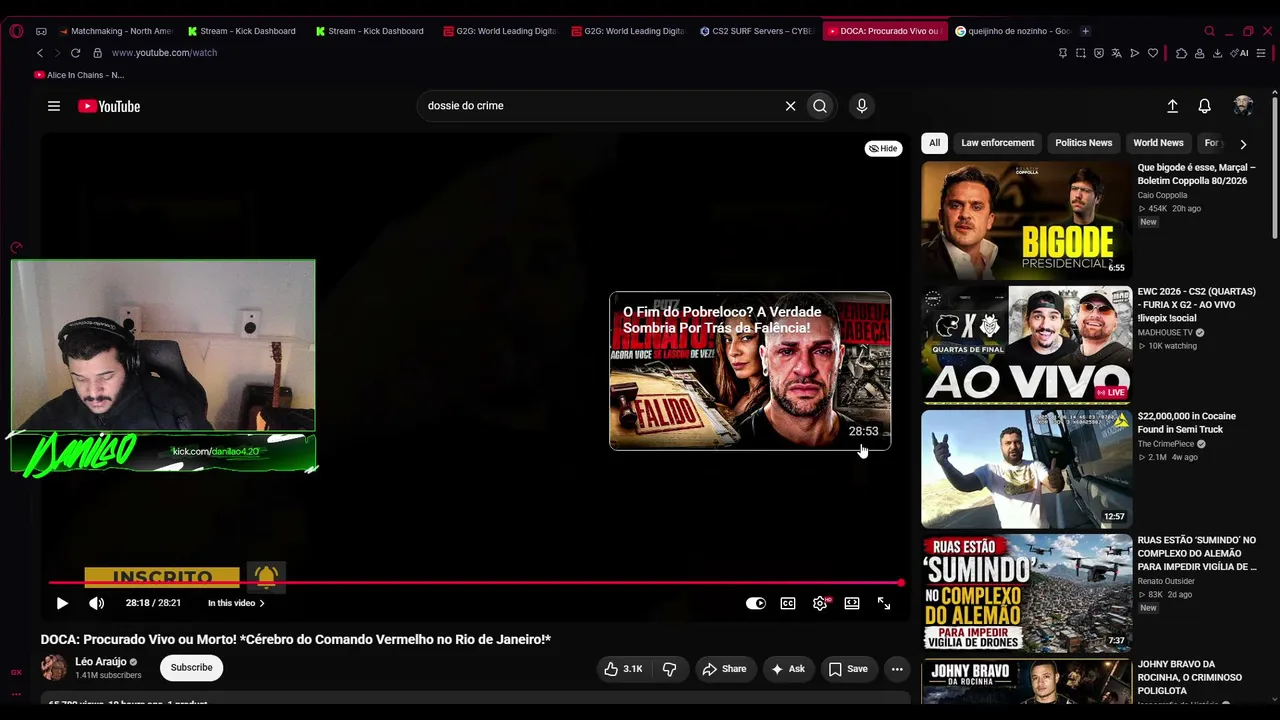Open the YouTube upload/create icon
Viewport: 1280px width, 720px height.
1172,106
